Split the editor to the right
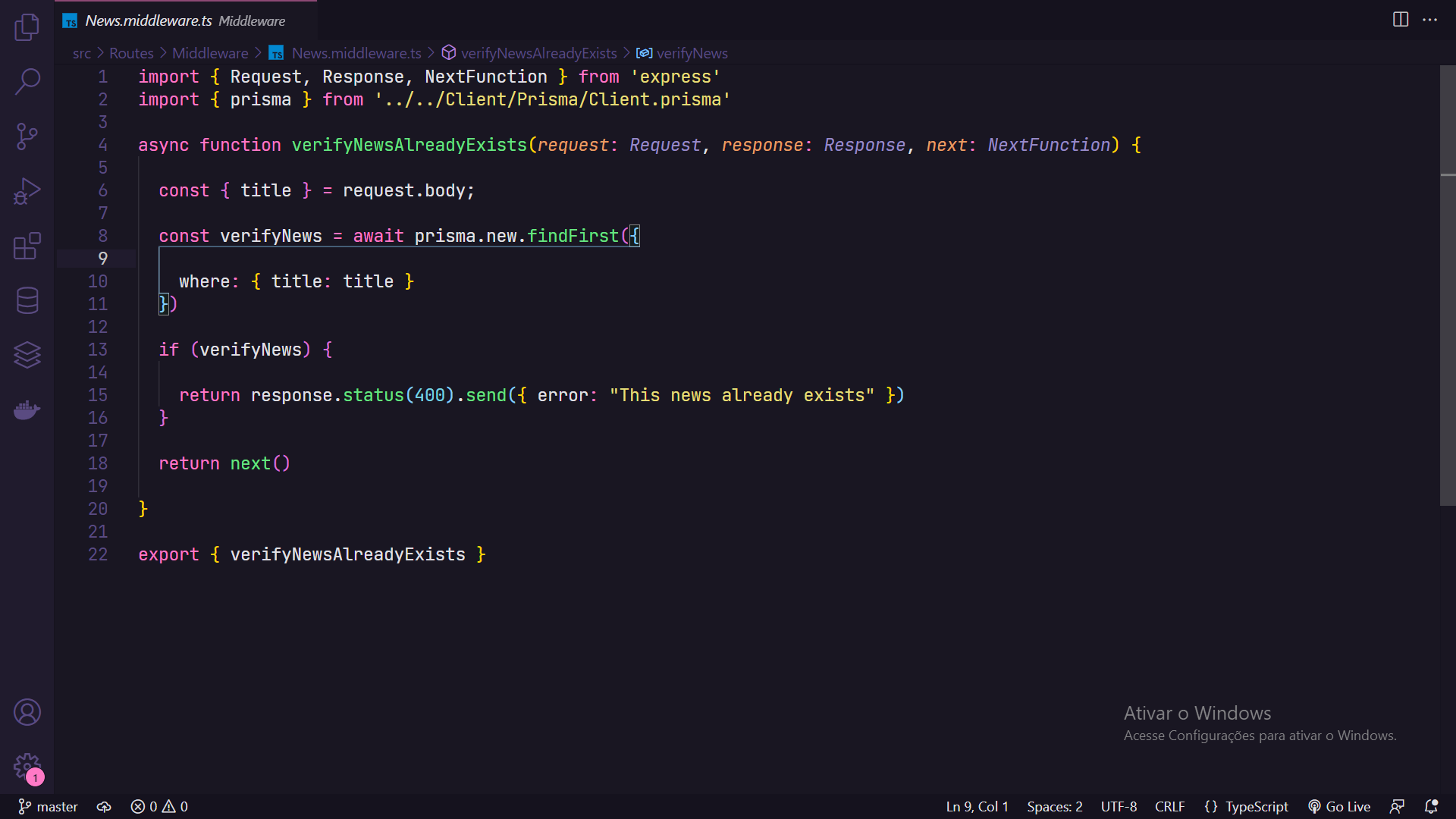Viewport: 1456px width, 819px height. (x=1401, y=20)
